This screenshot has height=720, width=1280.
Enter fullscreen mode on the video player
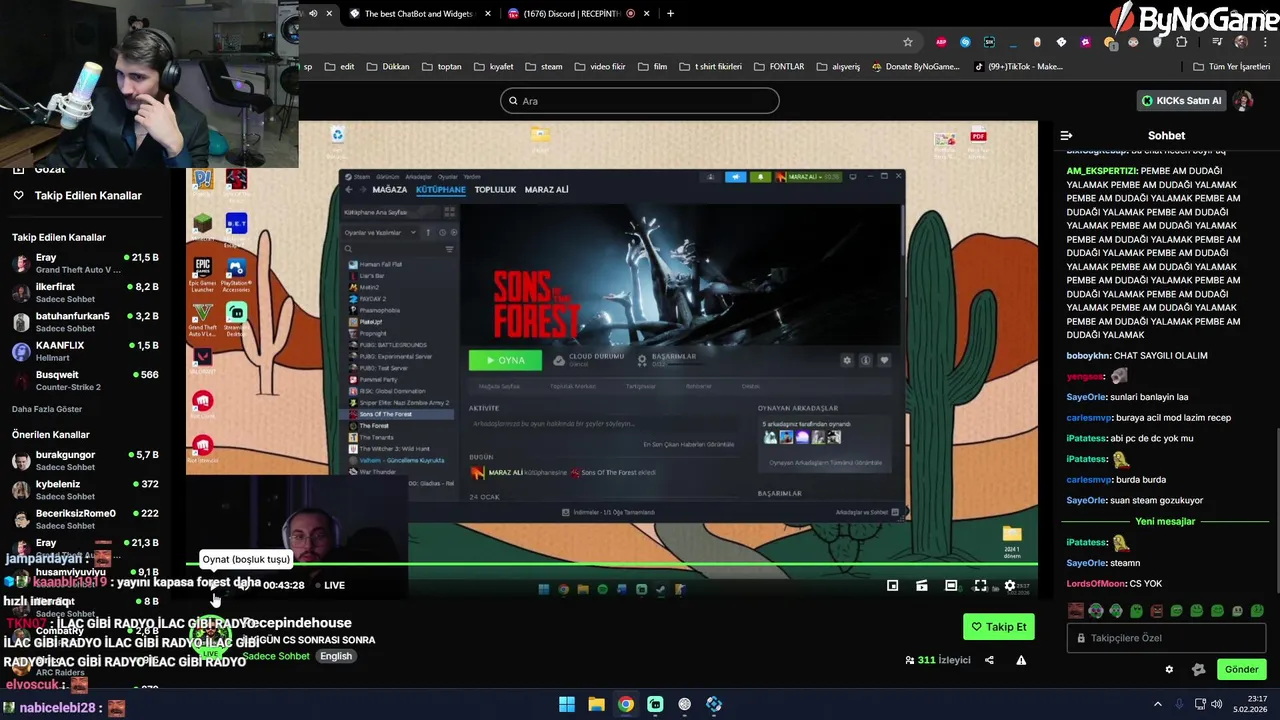980,586
